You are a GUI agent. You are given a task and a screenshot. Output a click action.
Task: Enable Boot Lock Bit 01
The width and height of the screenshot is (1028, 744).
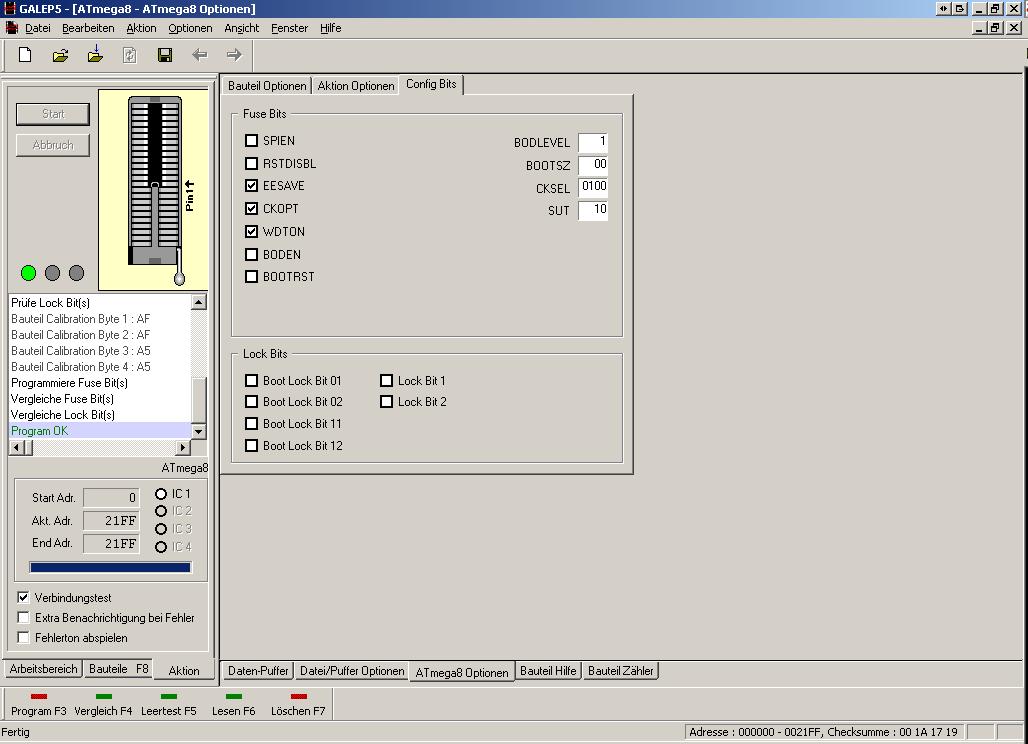point(251,380)
